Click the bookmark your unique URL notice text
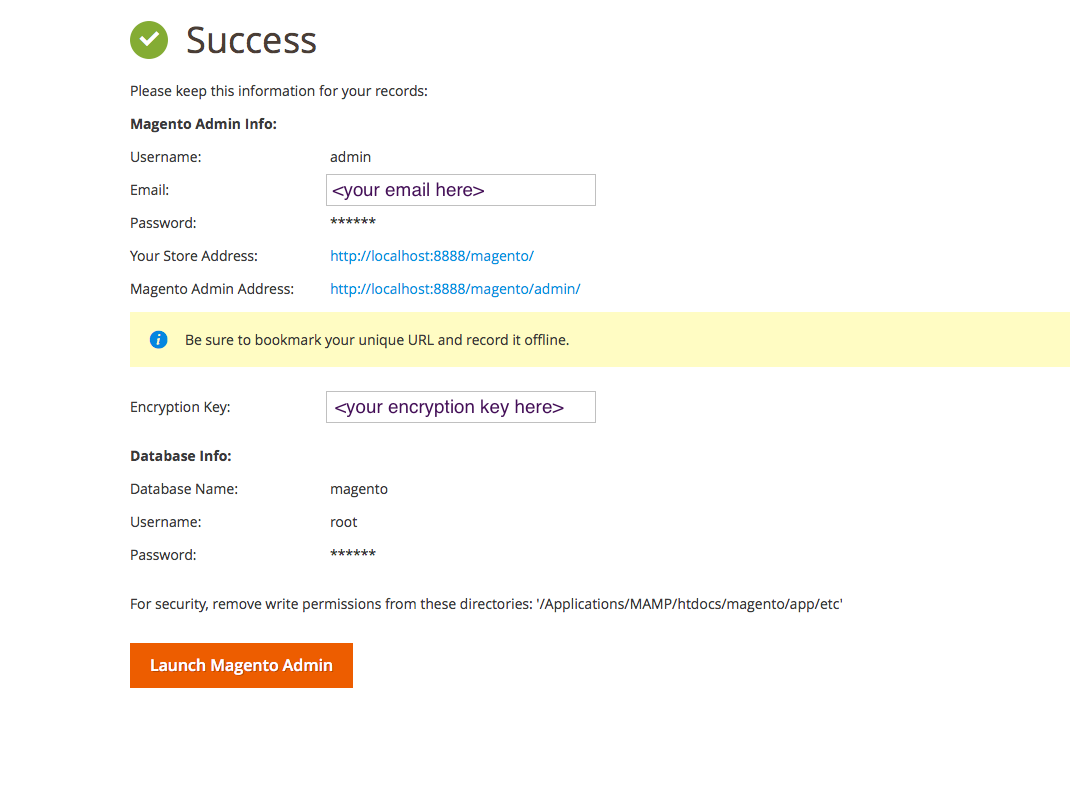Screen dimensions: 1074x806 (x=377, y=340)
